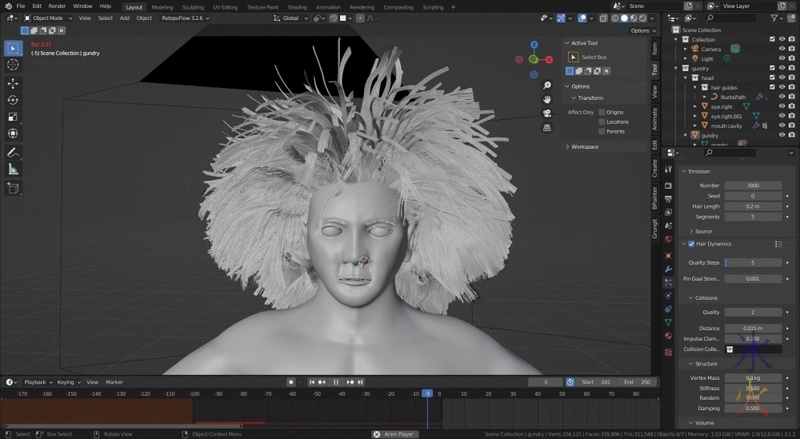Image resolution: width=800 pixels, height=439 pixels.
Task: Collapse the Collisions section
Action: coord(705,297)
